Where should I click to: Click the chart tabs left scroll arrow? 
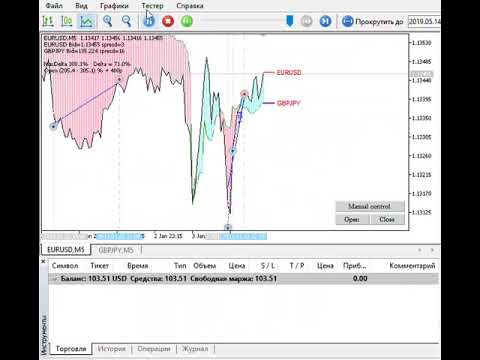(420, 250)
